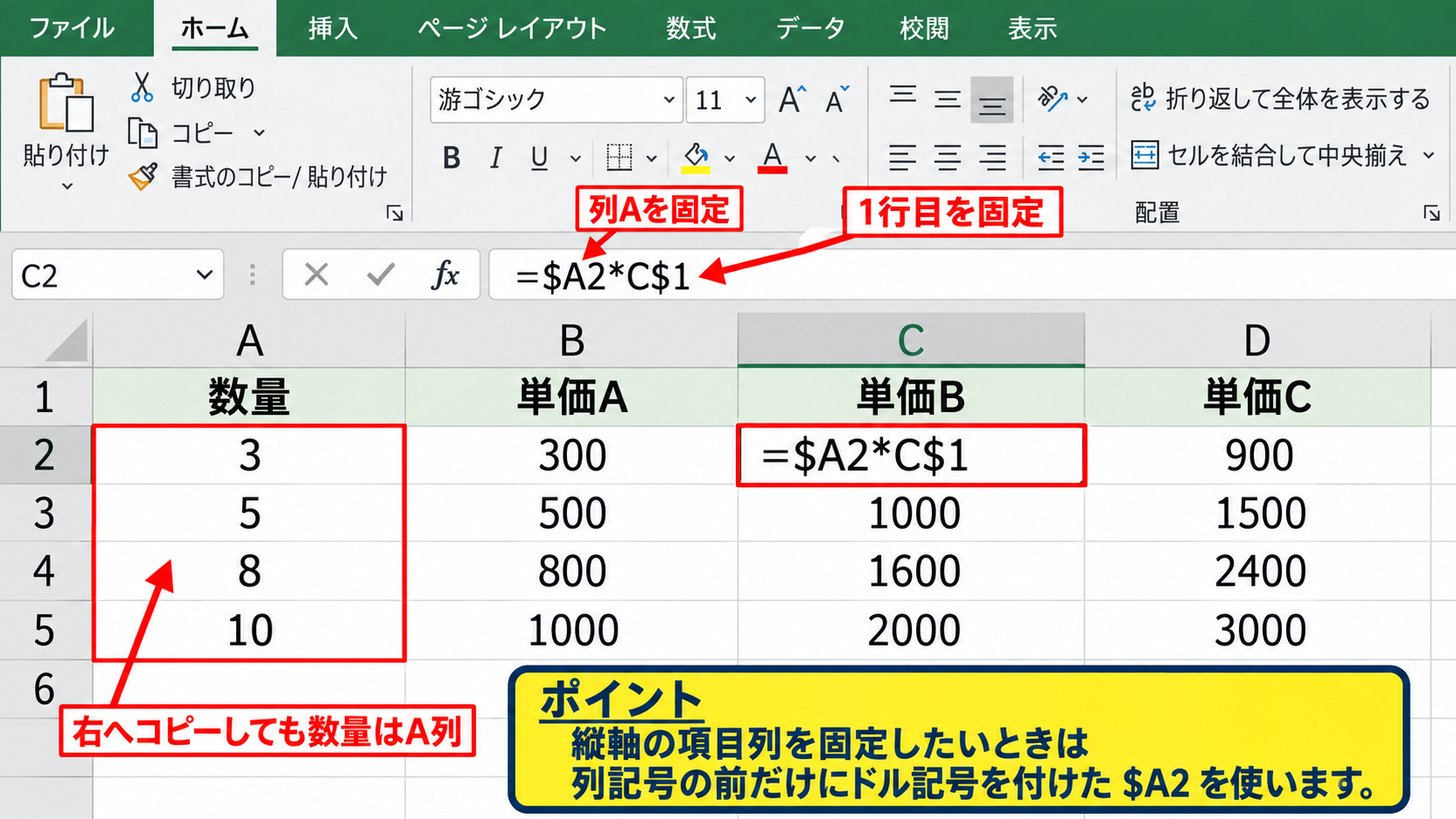The image size is (1456, 819).
Task: Click the Cut (切り取り) scissors icon
Action: (142, 87)
